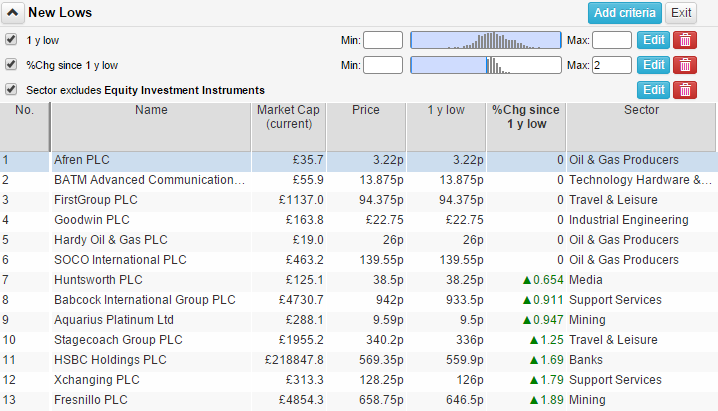The height and width of the screenshot is (411, 718).
Task: Select the Huntsworth PLC row
Action: (x=359, y=280)
